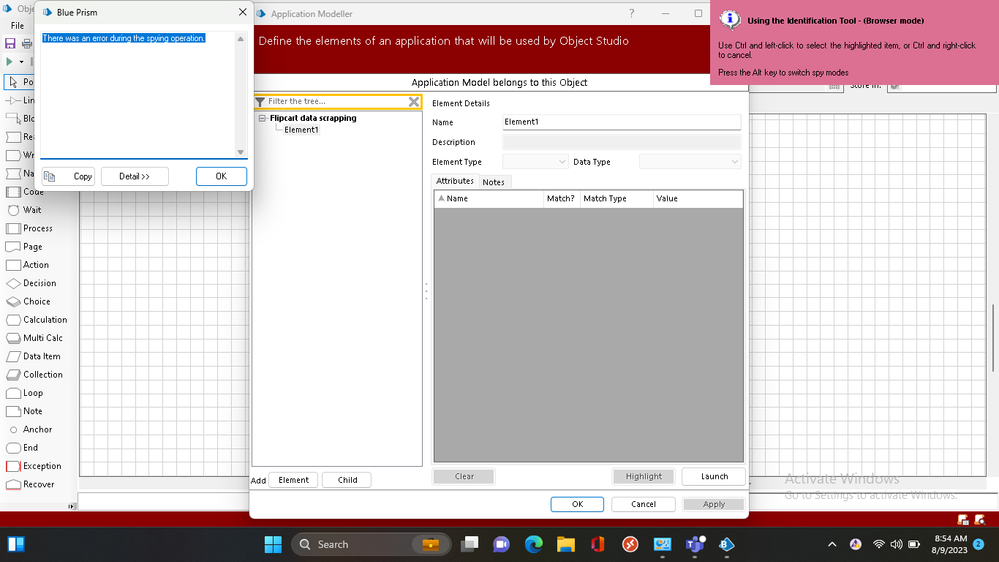Select the Decision stage tool
The height and width of the screenshot is (562, 999).
(x=39, y=283)
